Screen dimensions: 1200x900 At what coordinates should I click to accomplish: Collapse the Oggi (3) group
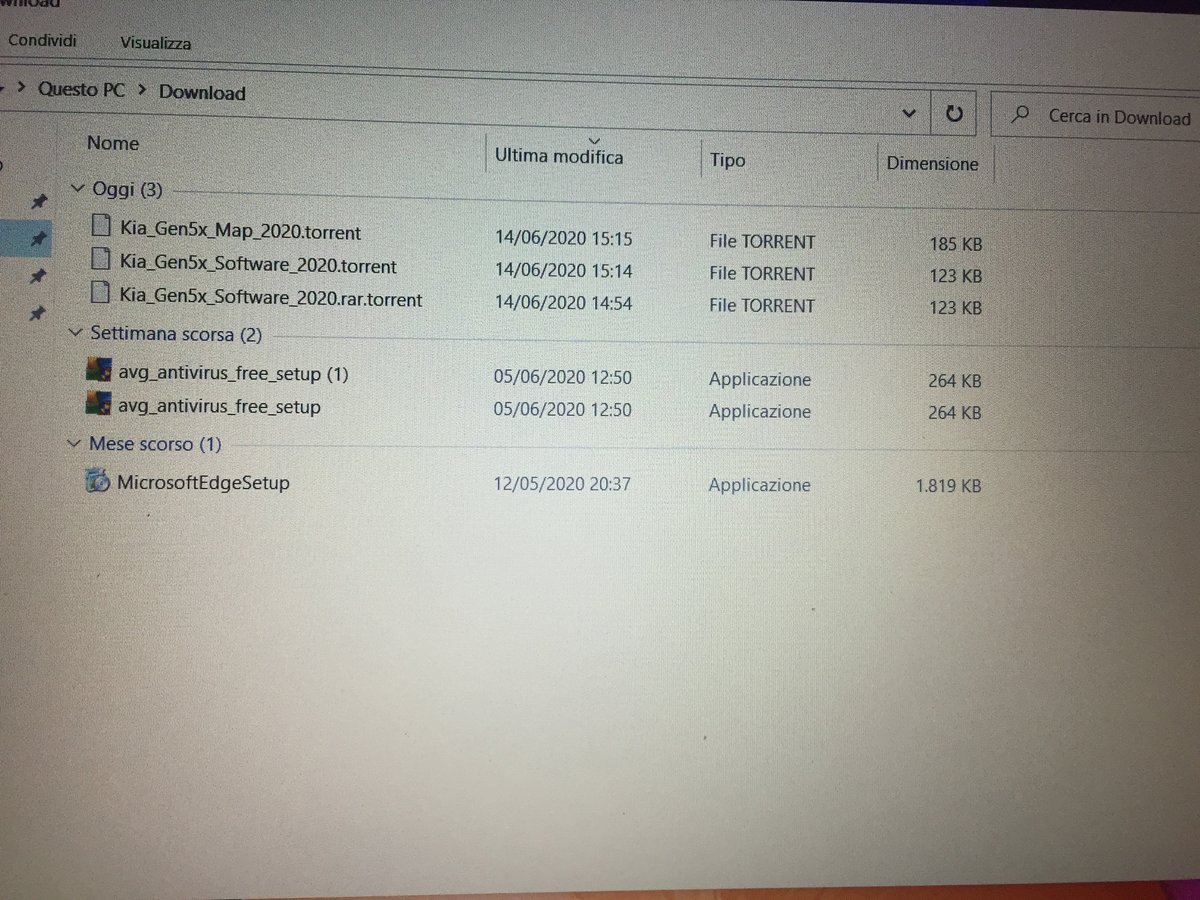(78, 187)
